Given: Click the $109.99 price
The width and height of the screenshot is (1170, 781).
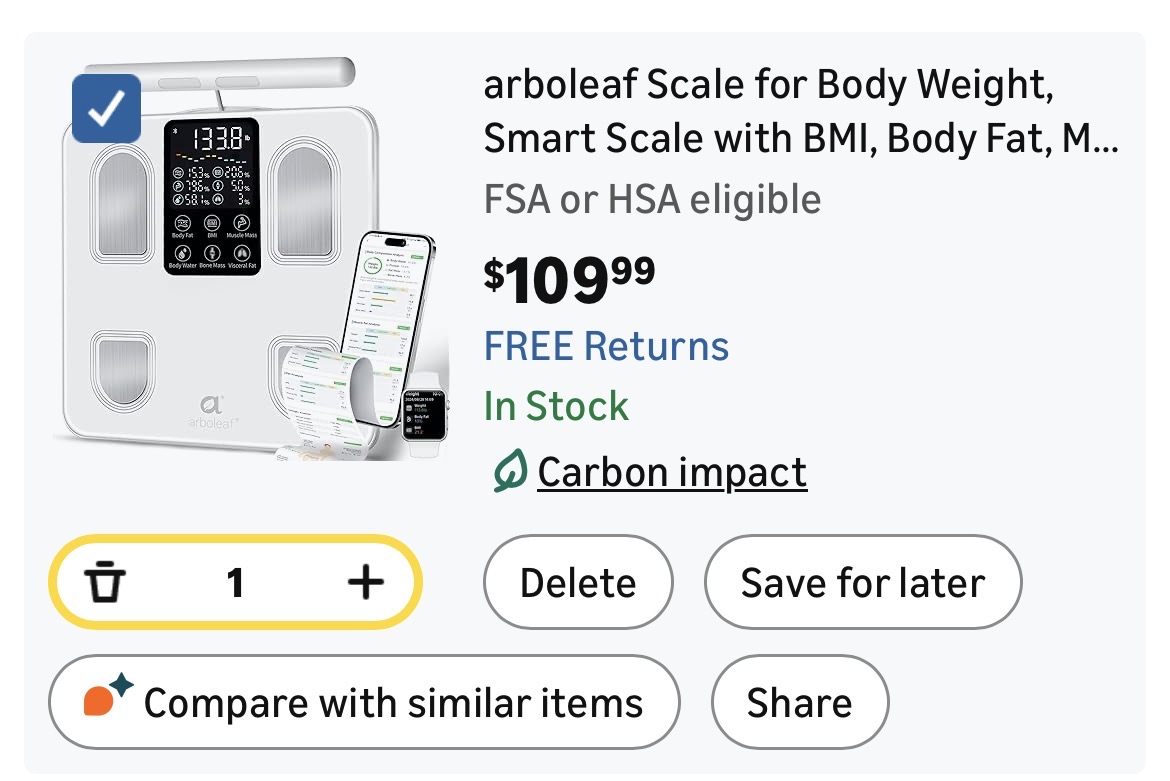Looking at the screenshot, I should pos(570,282).
